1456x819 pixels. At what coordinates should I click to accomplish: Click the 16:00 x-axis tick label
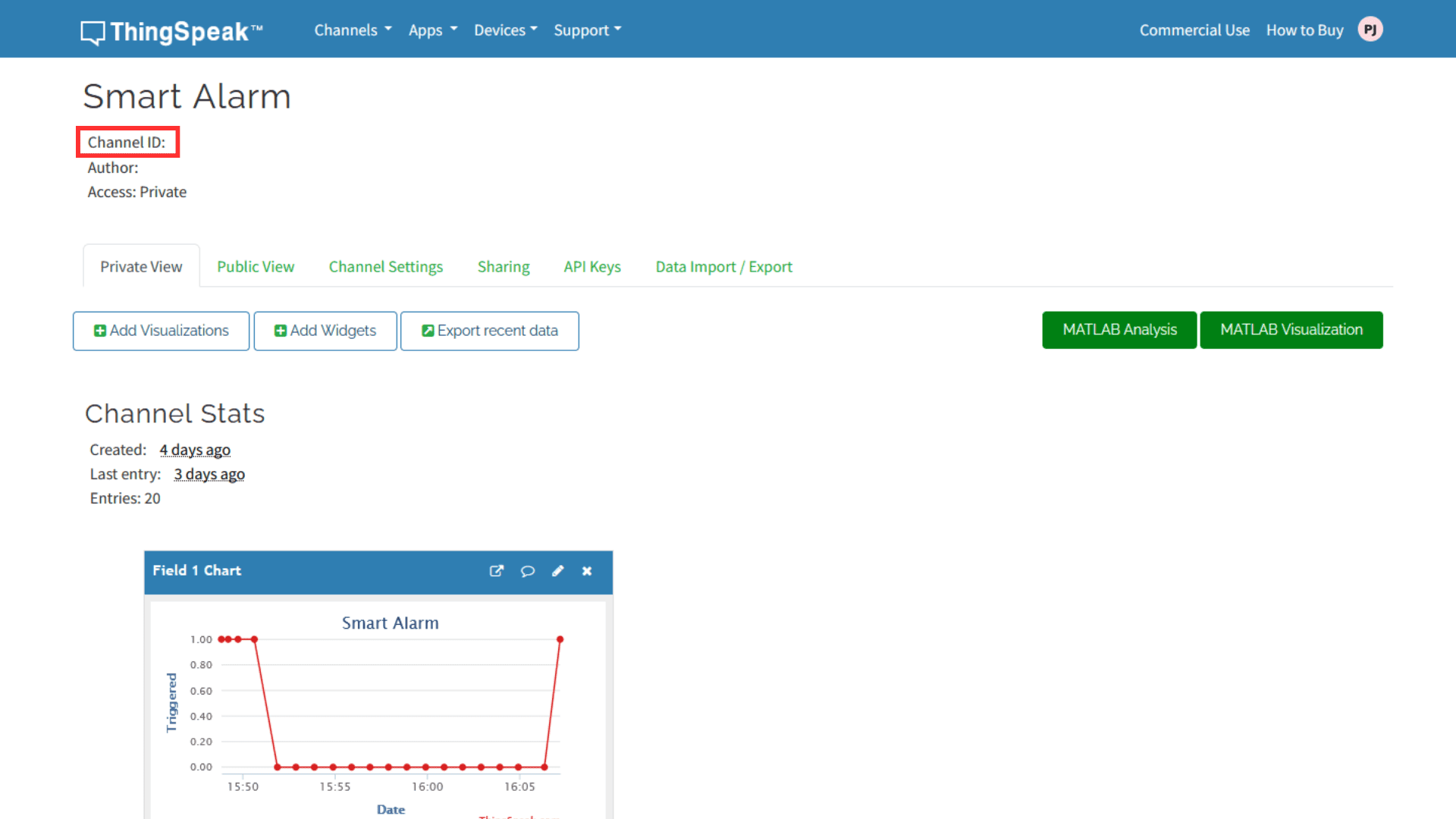428,786
